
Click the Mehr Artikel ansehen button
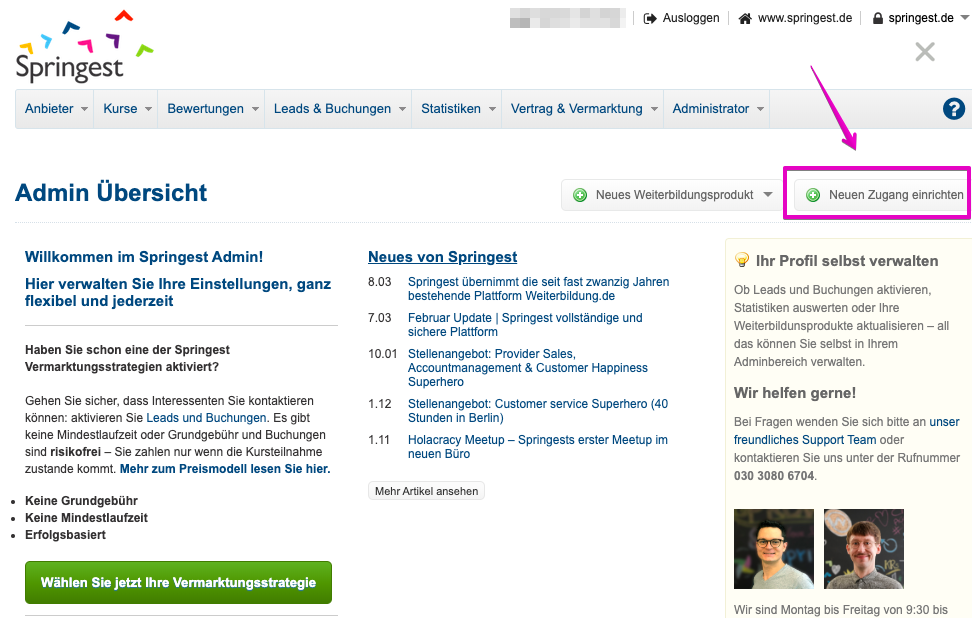pos(426,491)
